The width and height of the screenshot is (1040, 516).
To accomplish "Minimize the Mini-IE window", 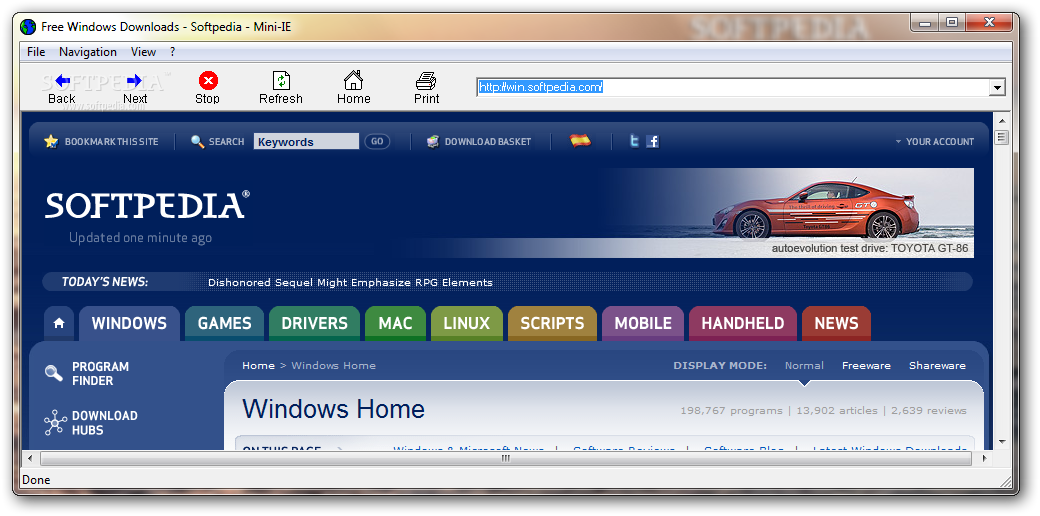I will tap(925, 23).
